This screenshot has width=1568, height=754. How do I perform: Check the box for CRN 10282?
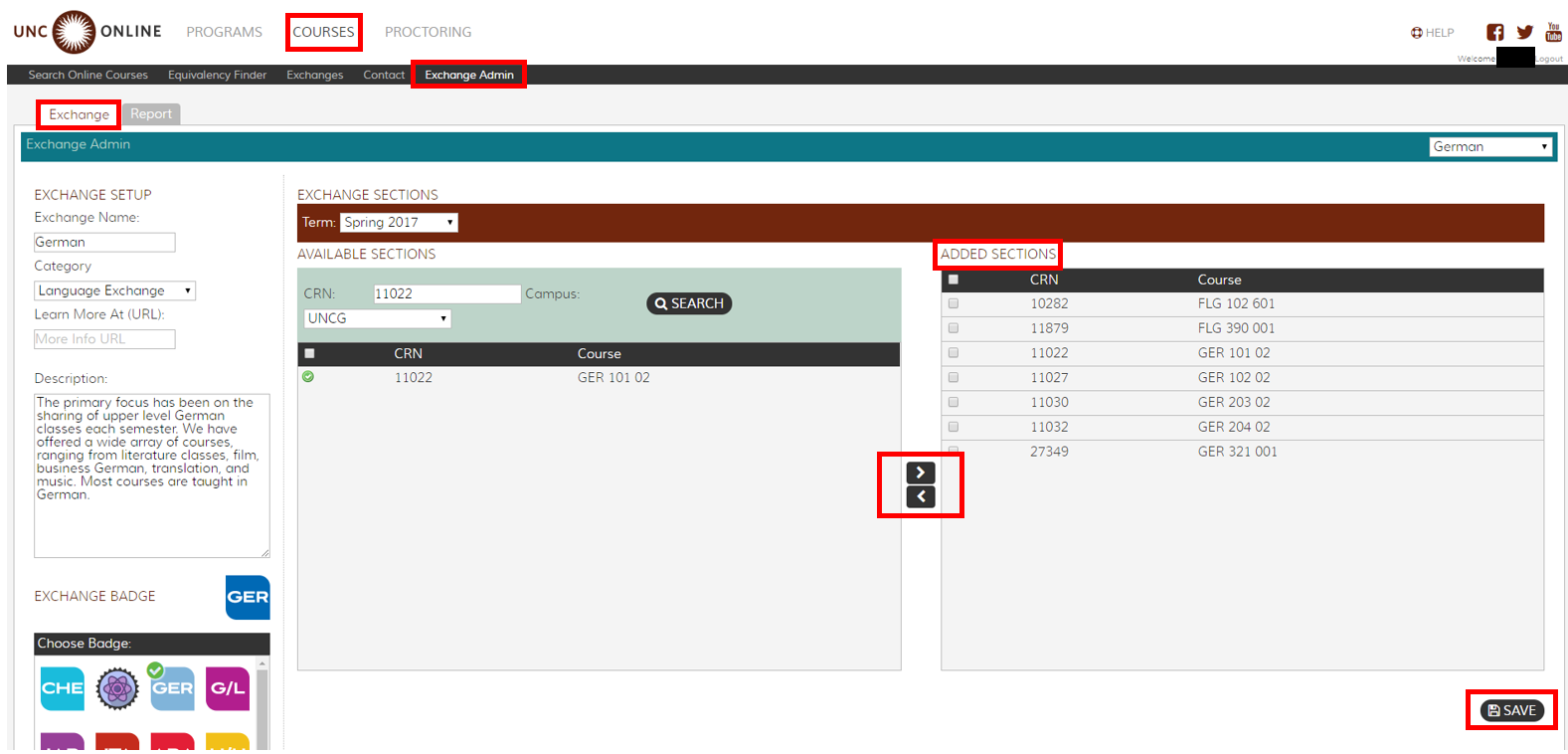pos(954,303)
